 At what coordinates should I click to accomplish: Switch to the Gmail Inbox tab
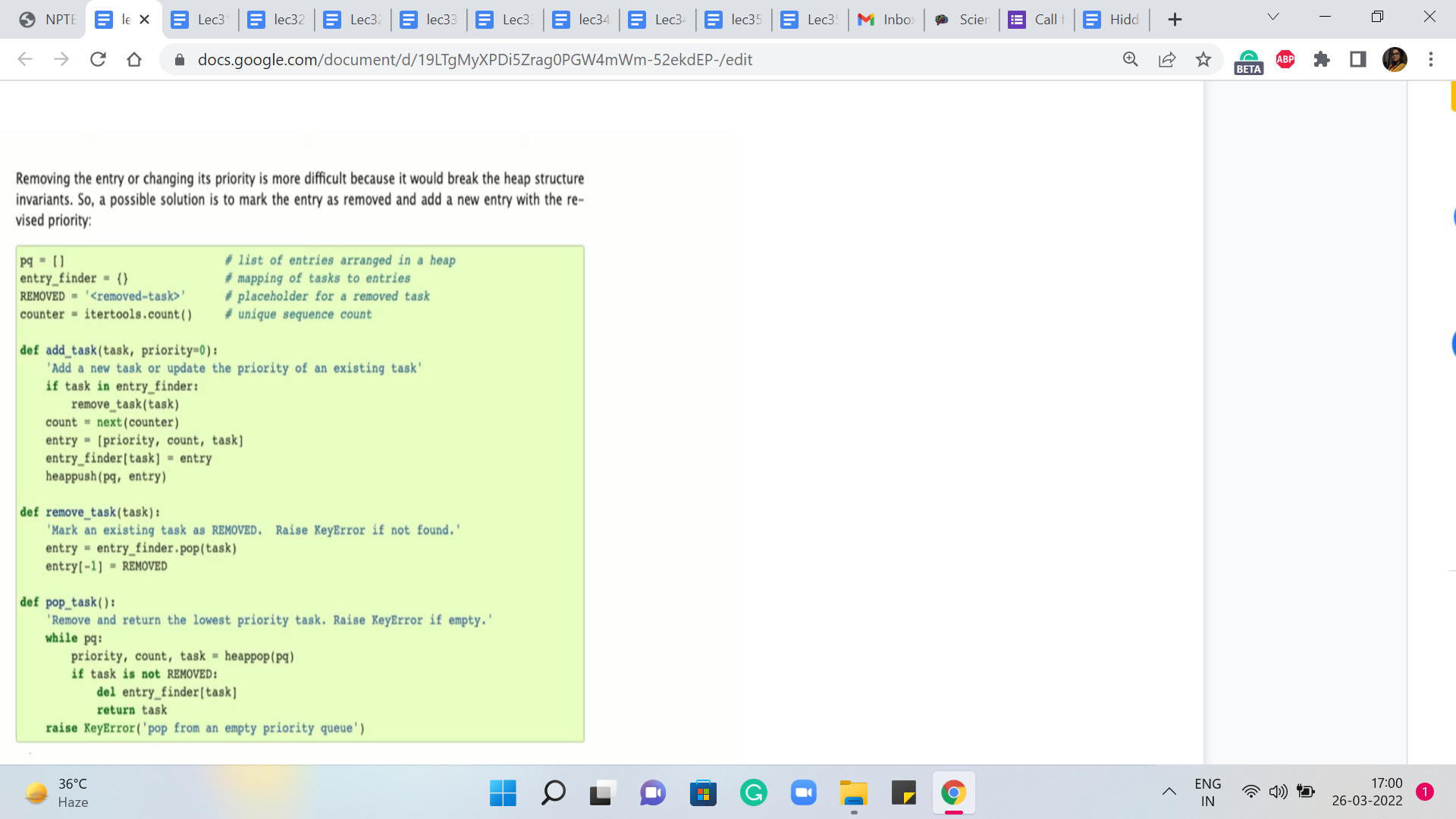coord(886,20)
